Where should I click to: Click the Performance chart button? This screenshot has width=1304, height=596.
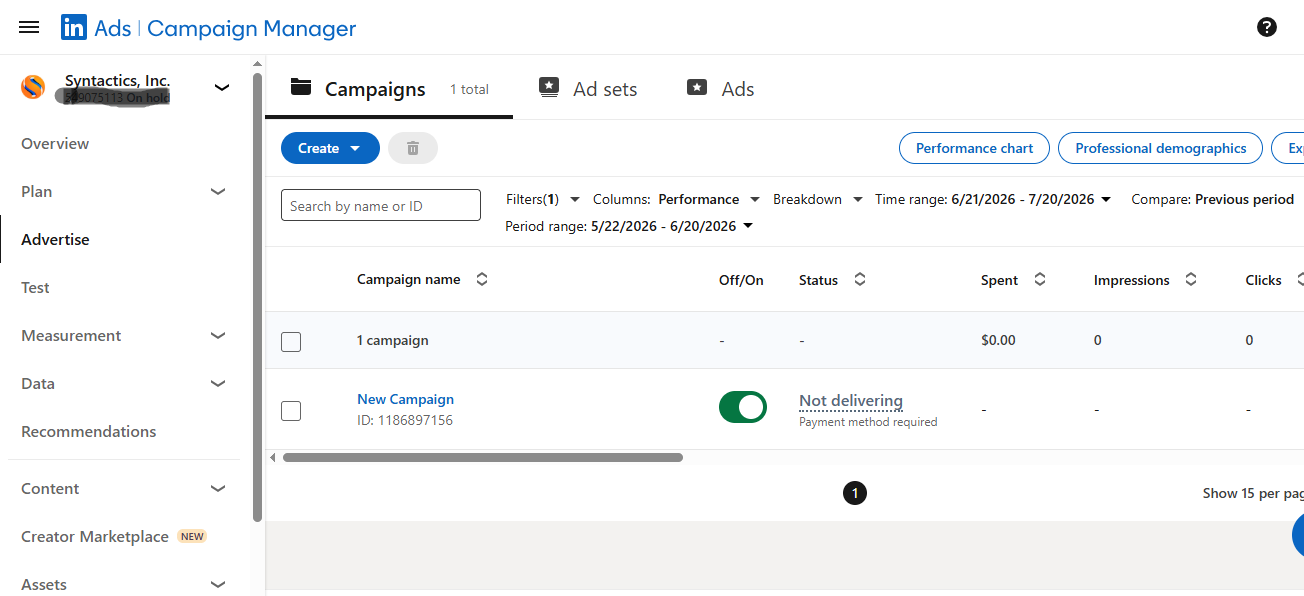[x=974, y=148]
